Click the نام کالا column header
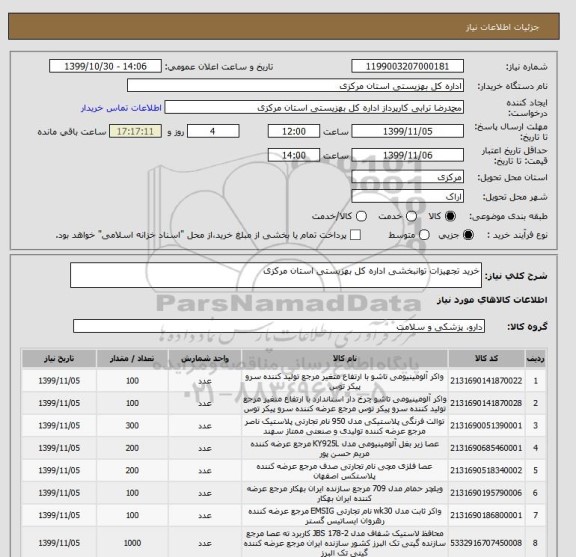Viewport: 576px width, 557px height. coord(345,359)
